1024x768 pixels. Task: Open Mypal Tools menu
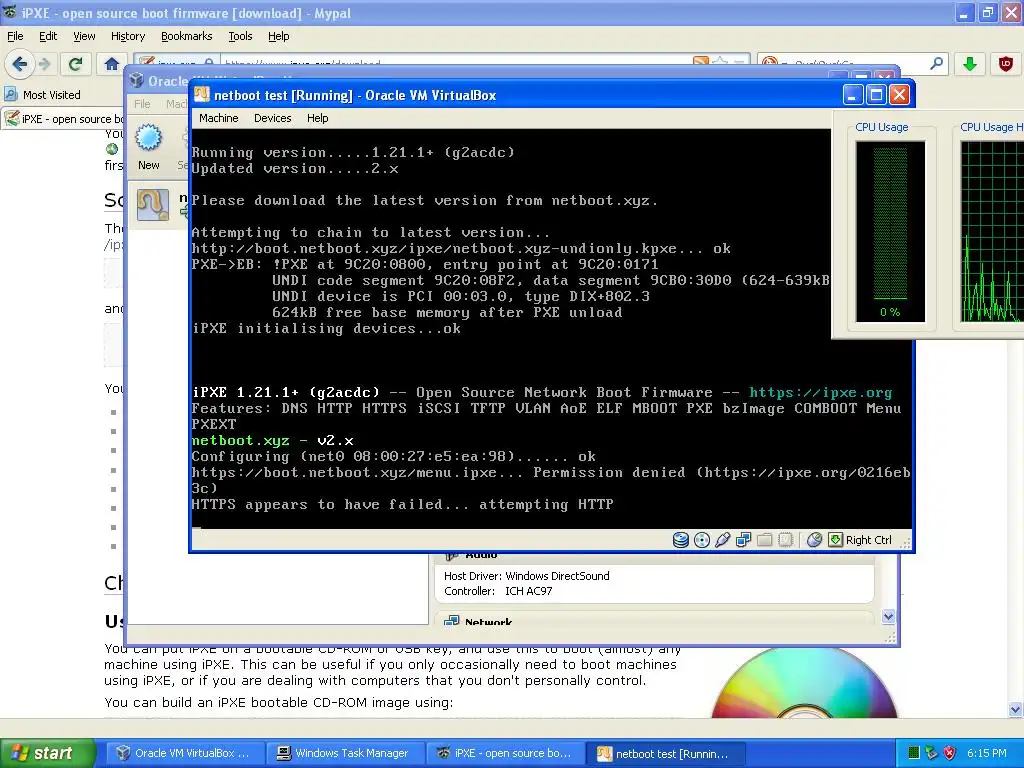coord(240,36)
